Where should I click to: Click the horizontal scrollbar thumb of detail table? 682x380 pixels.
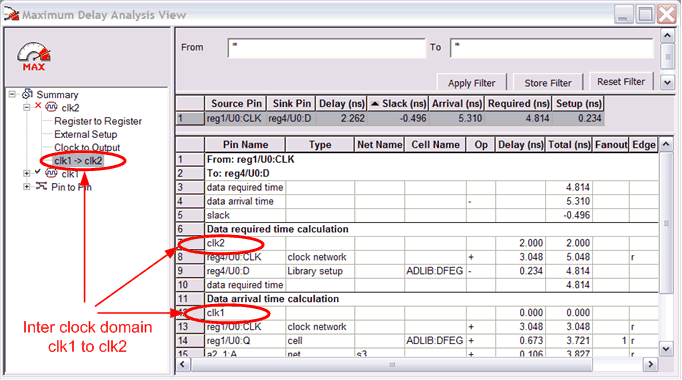coord(391,364)
